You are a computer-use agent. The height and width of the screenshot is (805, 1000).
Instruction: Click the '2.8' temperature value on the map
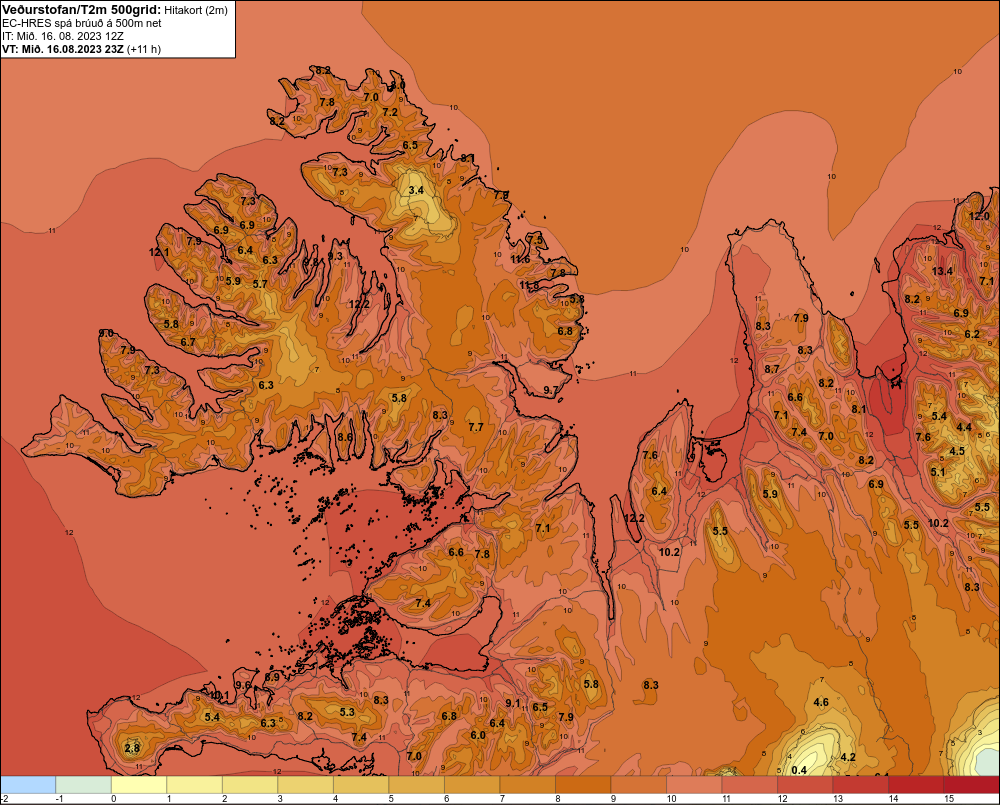(x=132, y=748)
